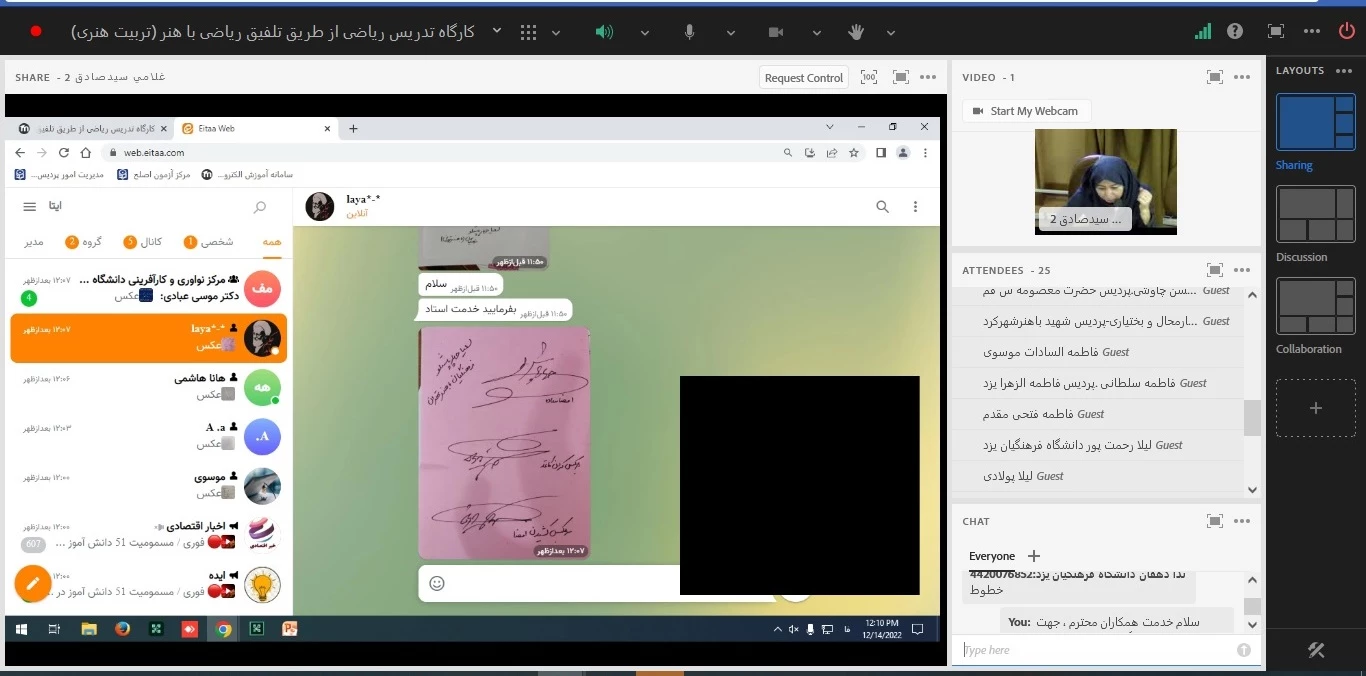This screenshot has width=1366, height=676.
Task: Click the Attendees list scrollbar
Action: [x=1252, y=417]
